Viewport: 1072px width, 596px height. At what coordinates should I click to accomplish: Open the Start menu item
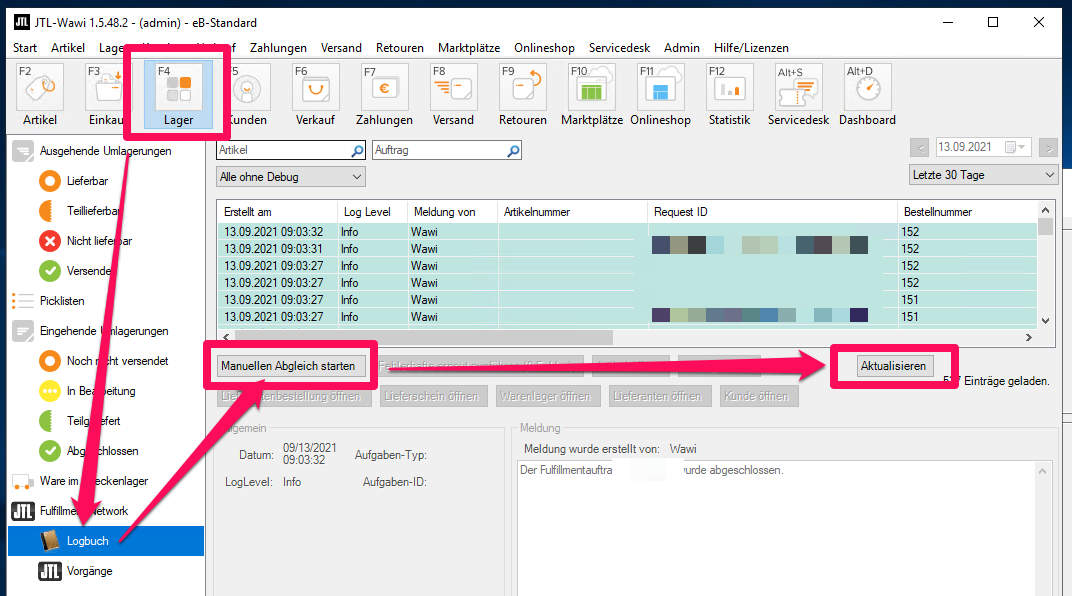(x=25, y=48)
